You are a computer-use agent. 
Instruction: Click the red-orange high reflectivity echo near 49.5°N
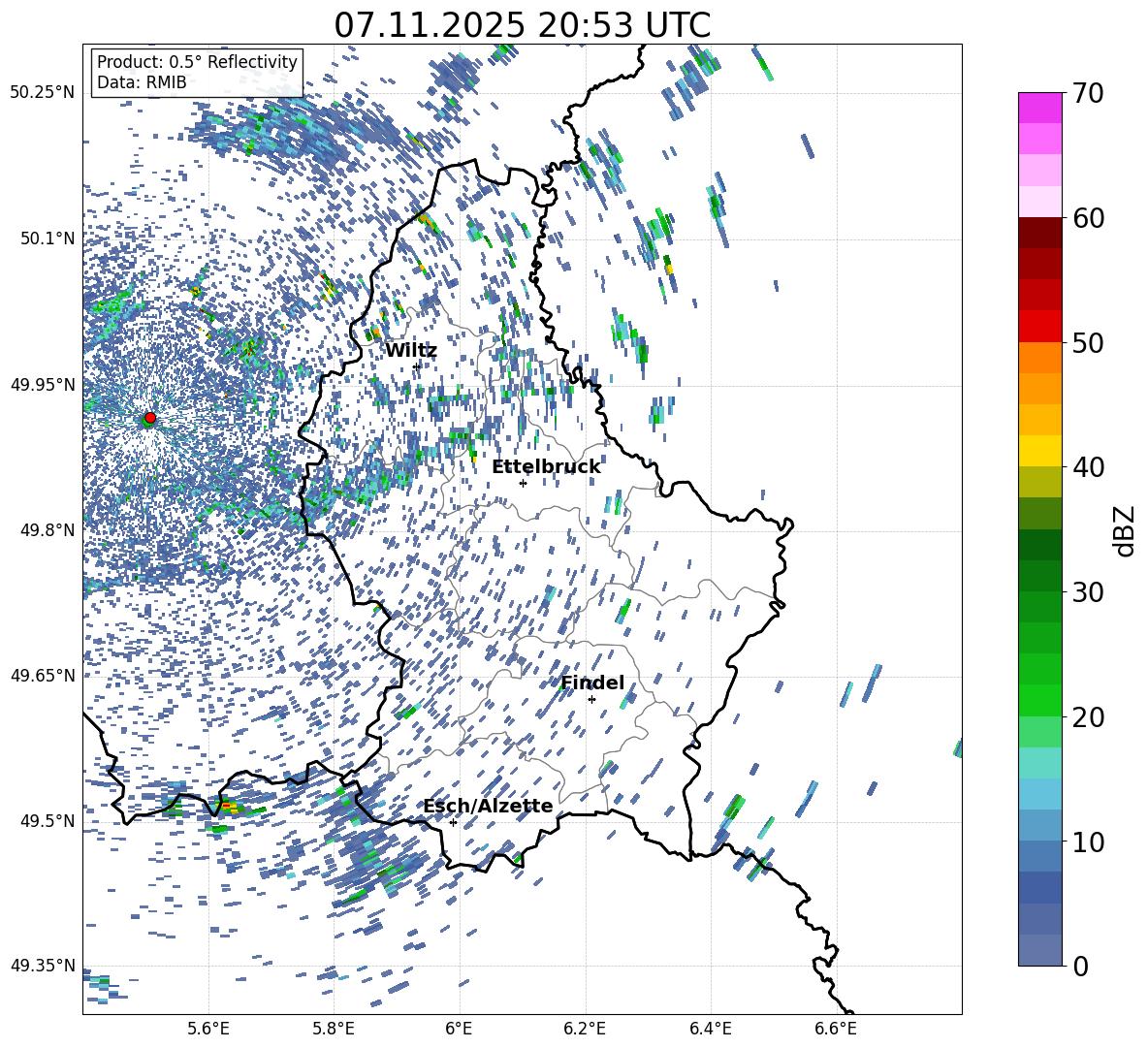click(x=226, y=806)
